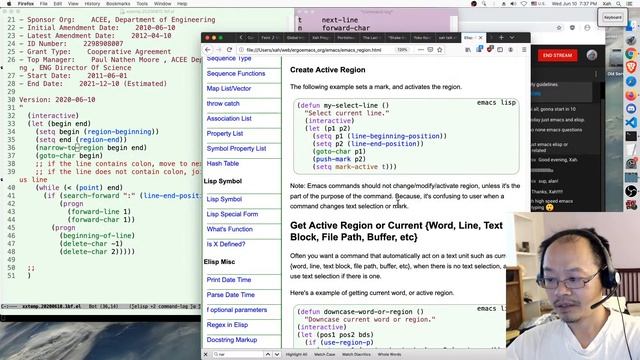640x360 pixels.
Task: Open throw catch sidebar link
Action: pyautogui.click(x=223, y=104)
